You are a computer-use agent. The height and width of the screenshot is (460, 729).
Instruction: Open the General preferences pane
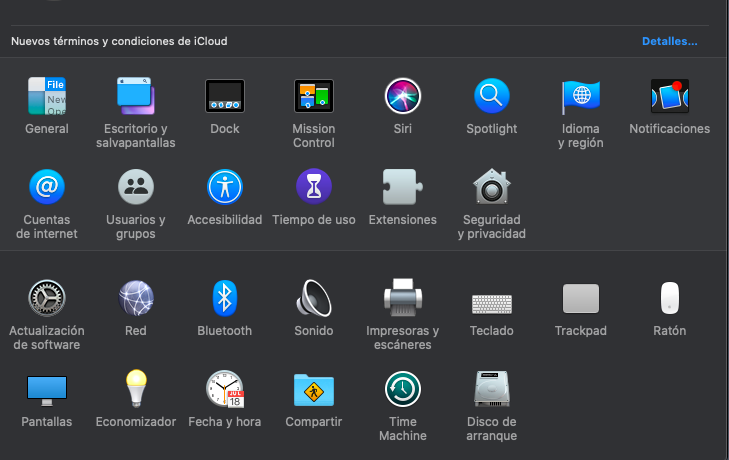pyautogui.click(x=47, y=97)
